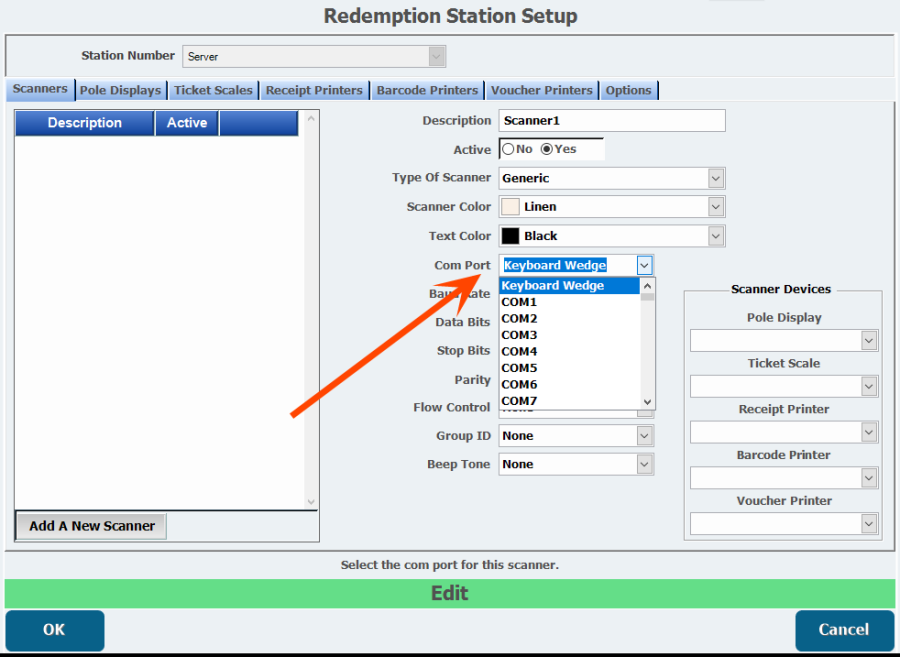The height and width of the screenshot is (657, 900).
Task: Select the No radio button for Active
Action: pyautogui.click(x=508, y=149)
